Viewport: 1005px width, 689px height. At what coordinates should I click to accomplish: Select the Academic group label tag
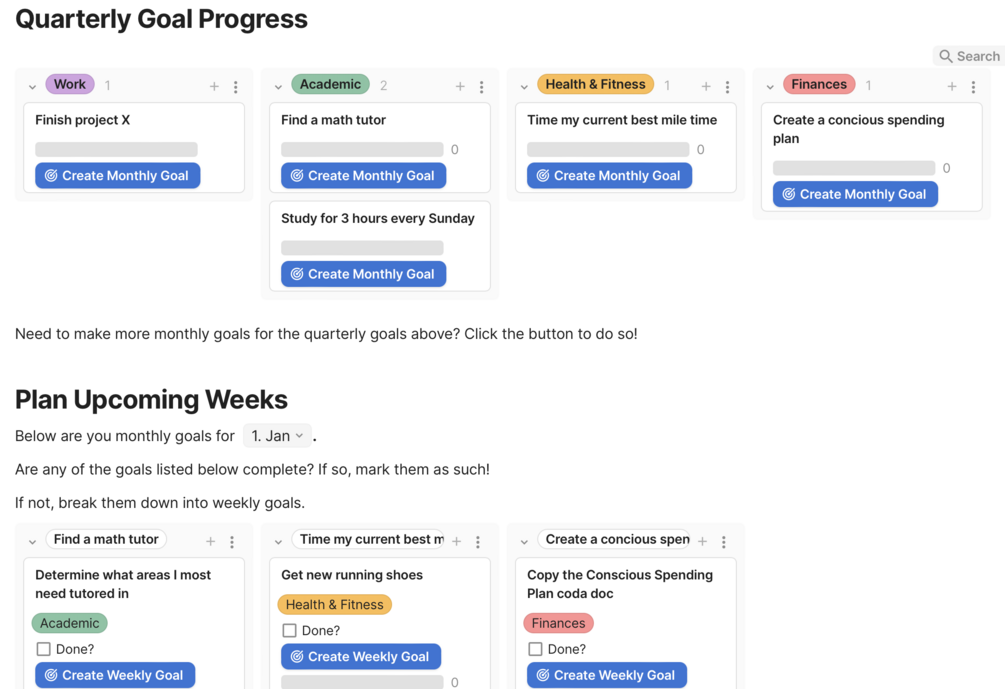coord(330,85)
